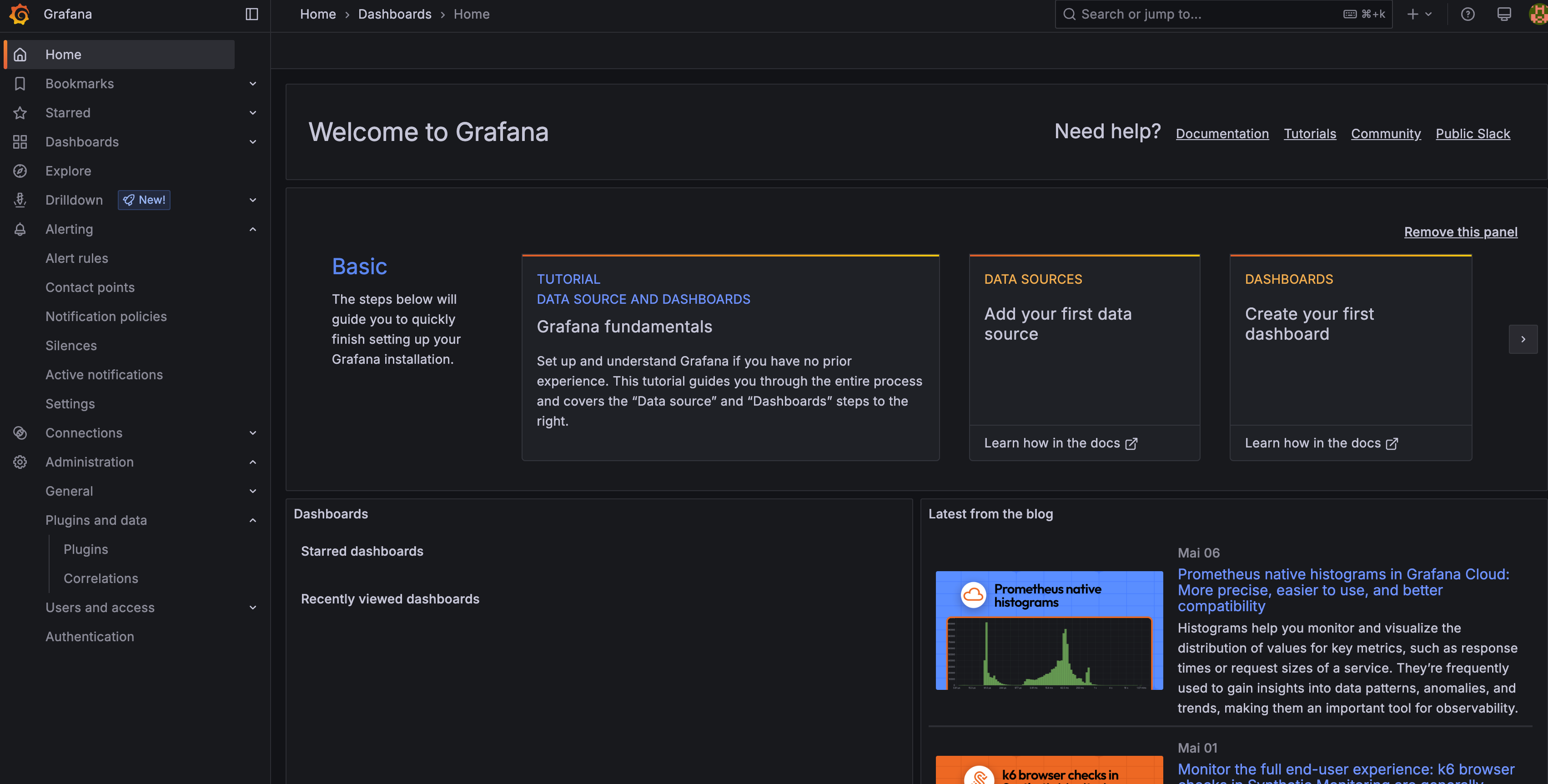Click external link icon in Dashboards card

1392,443
